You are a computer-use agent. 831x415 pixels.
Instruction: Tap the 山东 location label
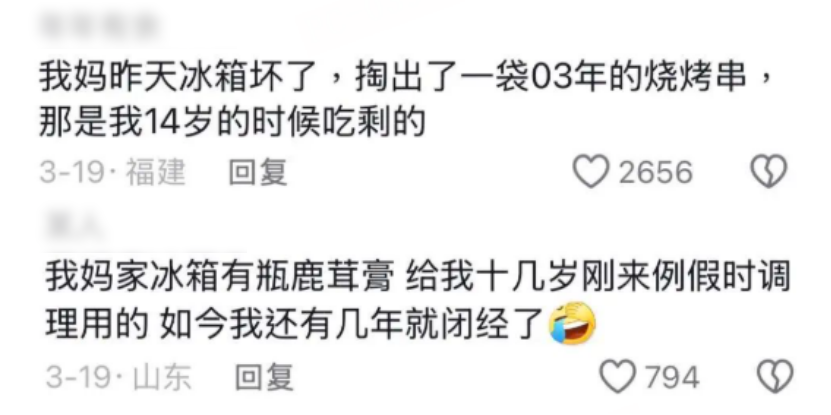162,377
